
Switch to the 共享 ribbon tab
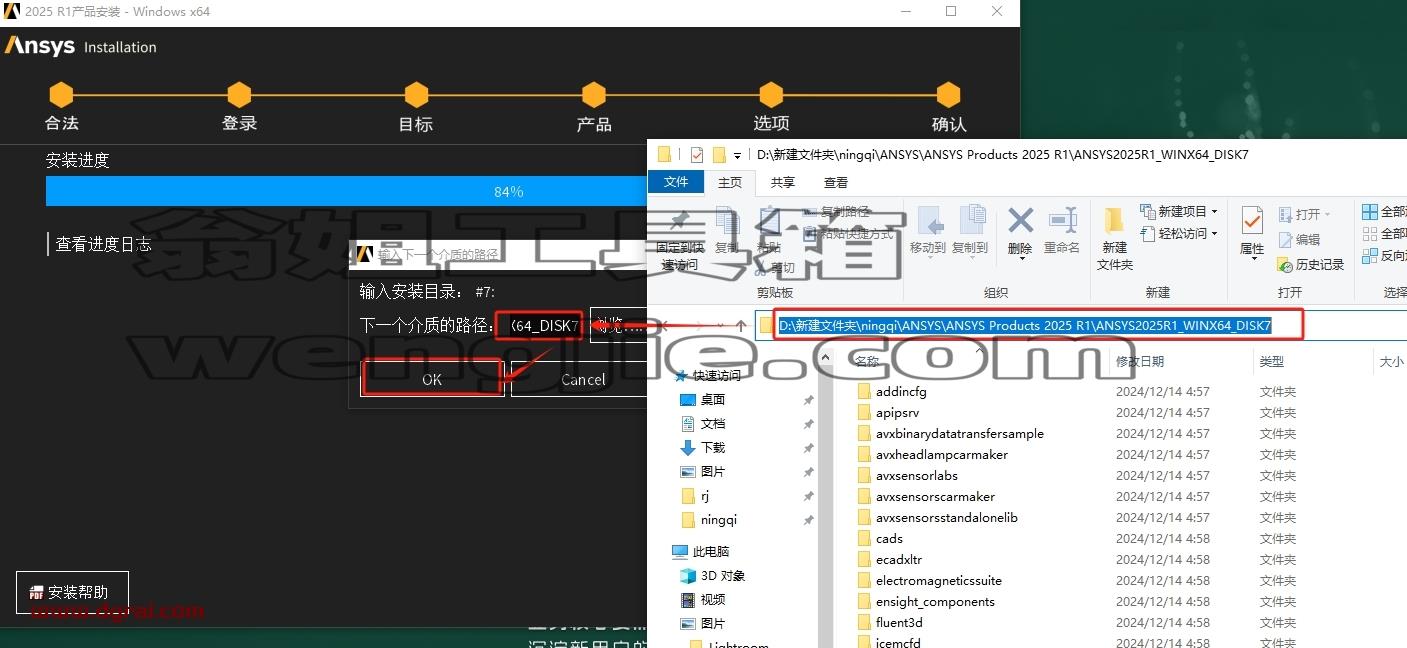click(x=783, y=182)
